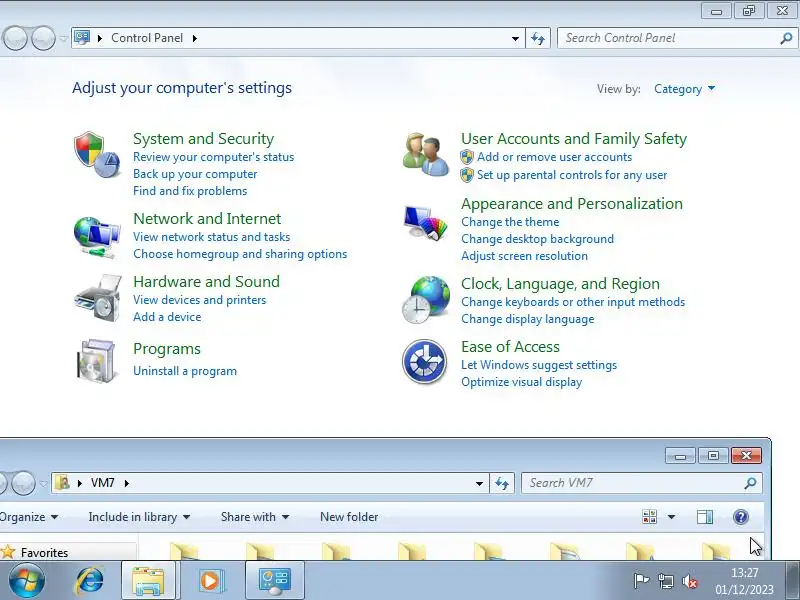800x600 pixels.
Task: Refresh the Control Panel window
Action: pos(538,38)
